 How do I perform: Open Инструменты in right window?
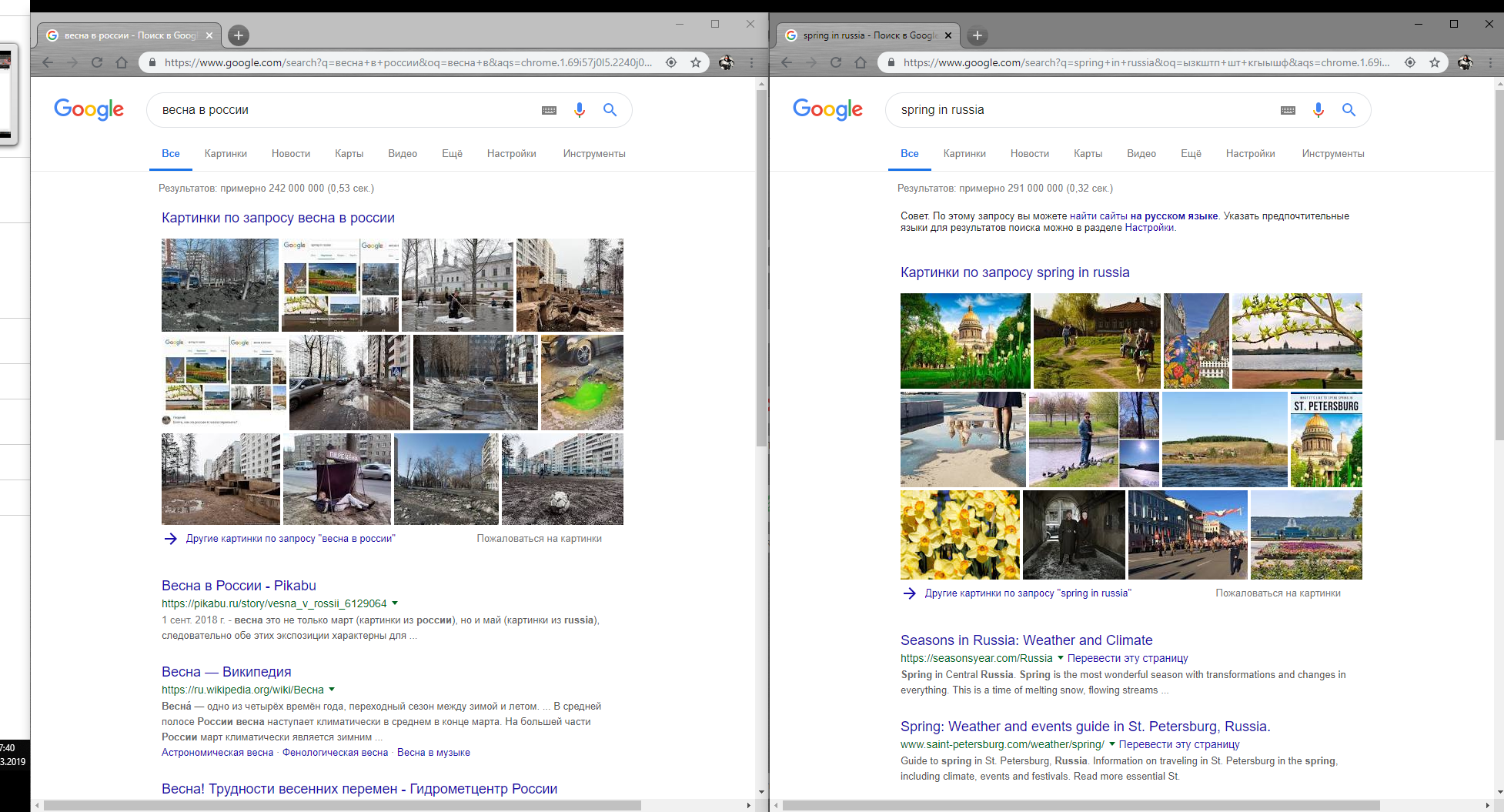click(x=1332, y=154)
